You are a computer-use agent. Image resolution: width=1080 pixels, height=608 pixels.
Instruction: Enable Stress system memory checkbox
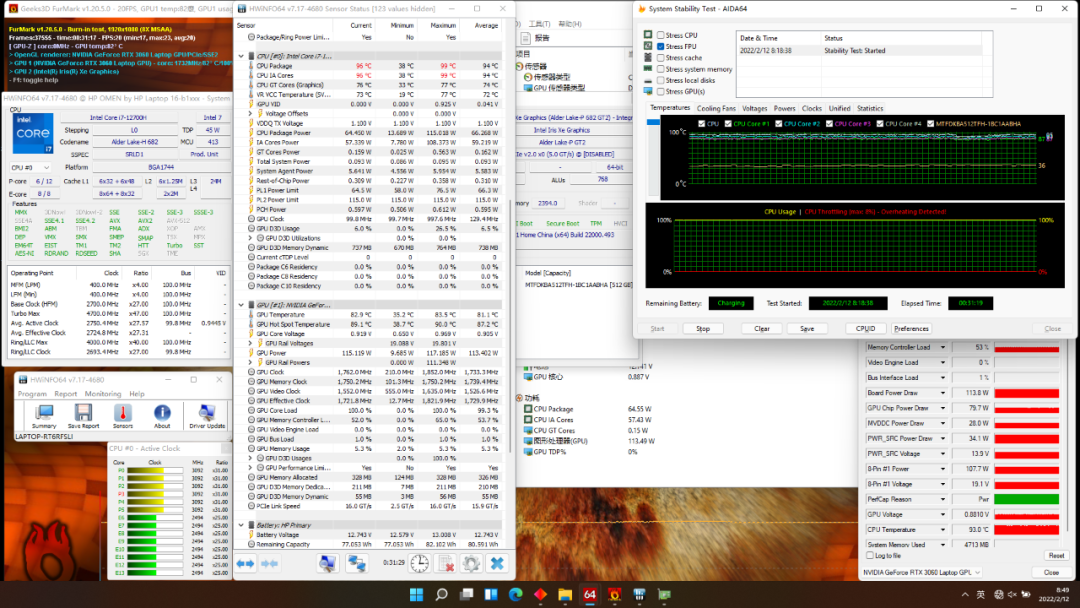(x=661, y=69)
